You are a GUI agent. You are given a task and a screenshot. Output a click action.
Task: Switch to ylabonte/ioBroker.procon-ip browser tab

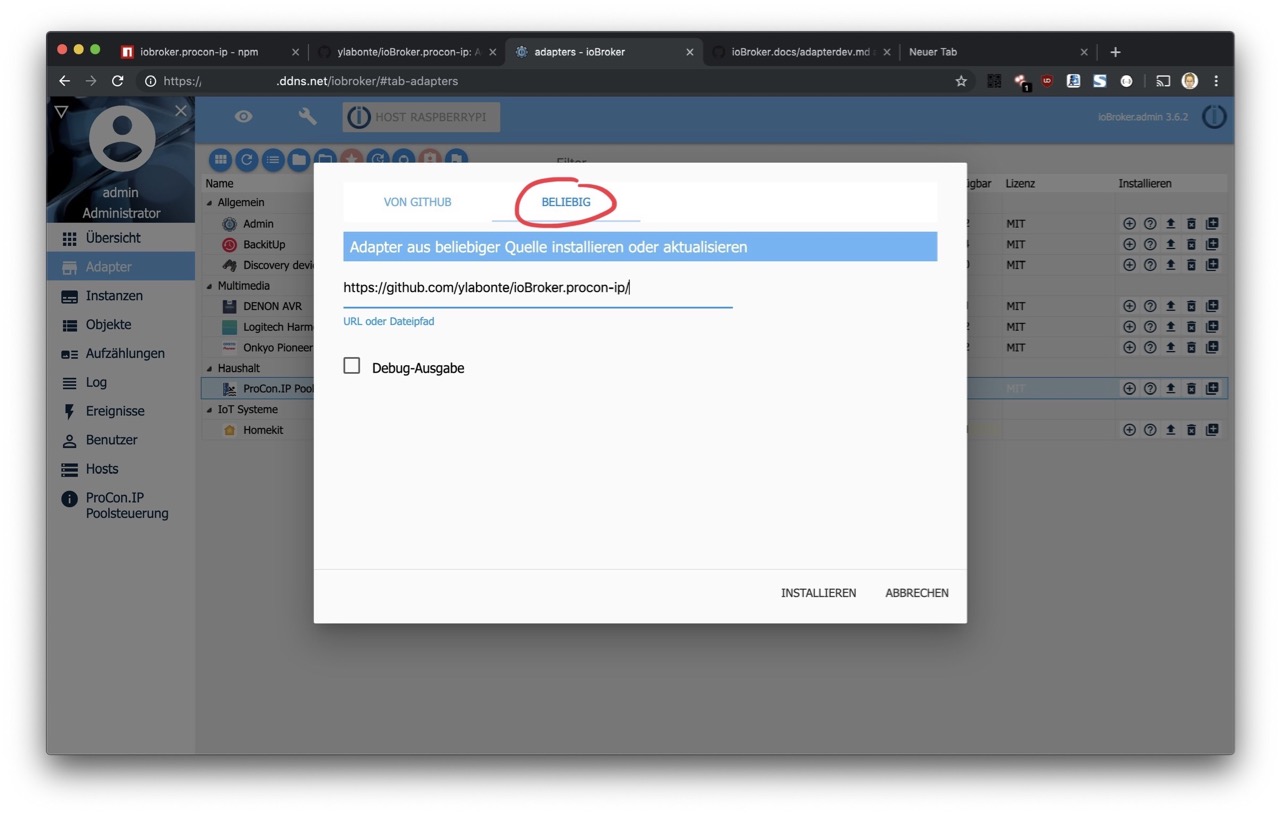click(x=407, y=52)
